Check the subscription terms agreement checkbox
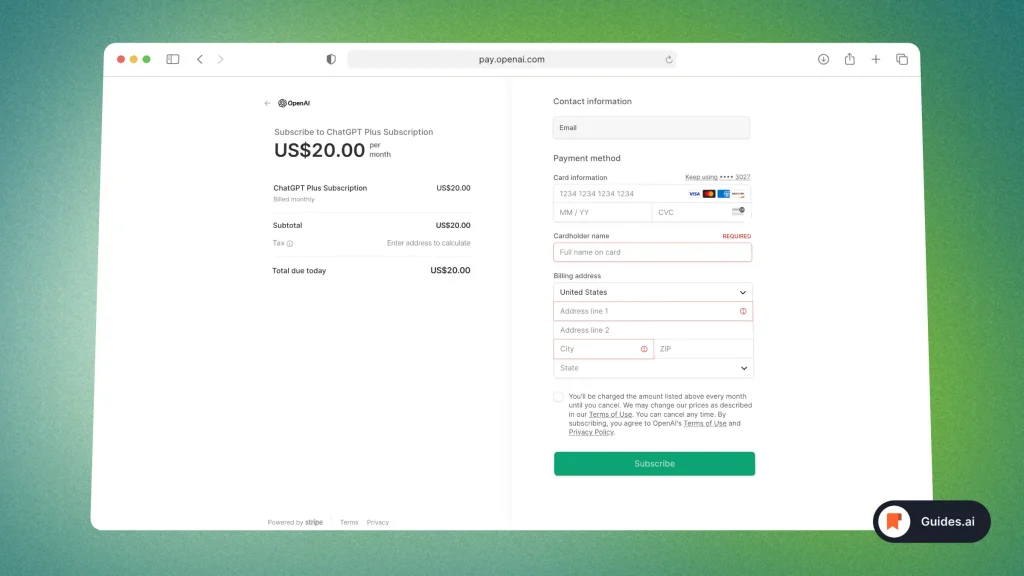Viewport: 1024px width, 576px height. [558, 397]
